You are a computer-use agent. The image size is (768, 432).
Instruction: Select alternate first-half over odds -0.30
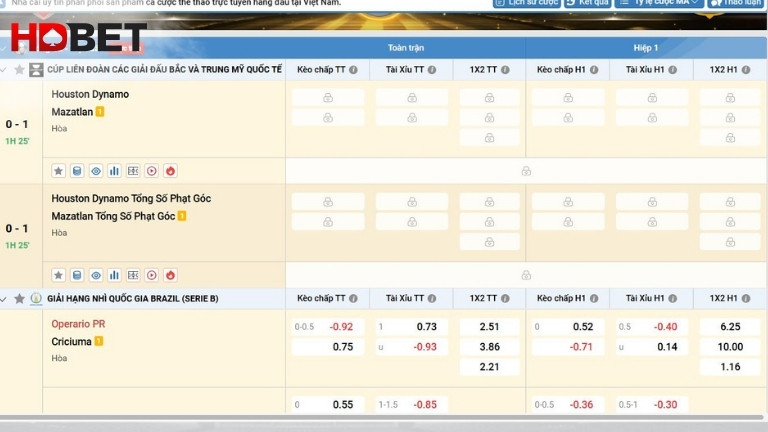tap(652, 405)
